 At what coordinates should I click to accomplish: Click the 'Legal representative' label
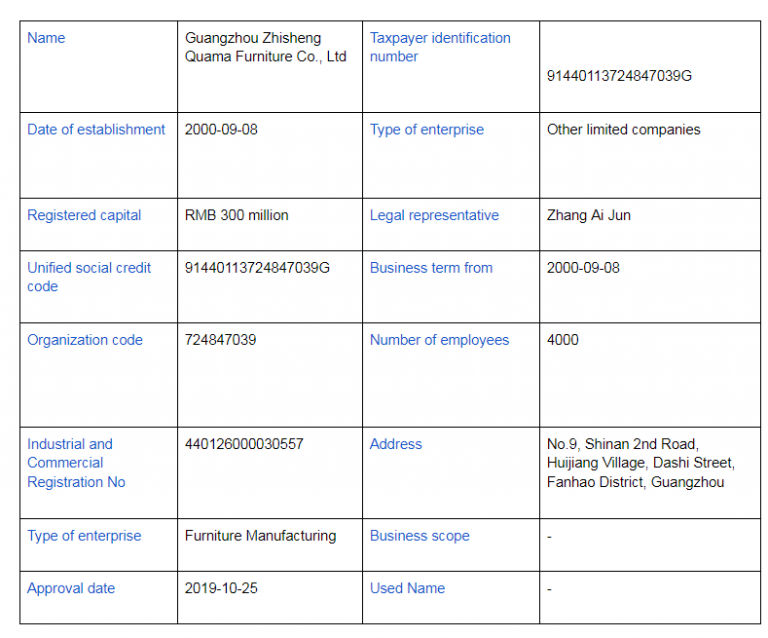434,215
